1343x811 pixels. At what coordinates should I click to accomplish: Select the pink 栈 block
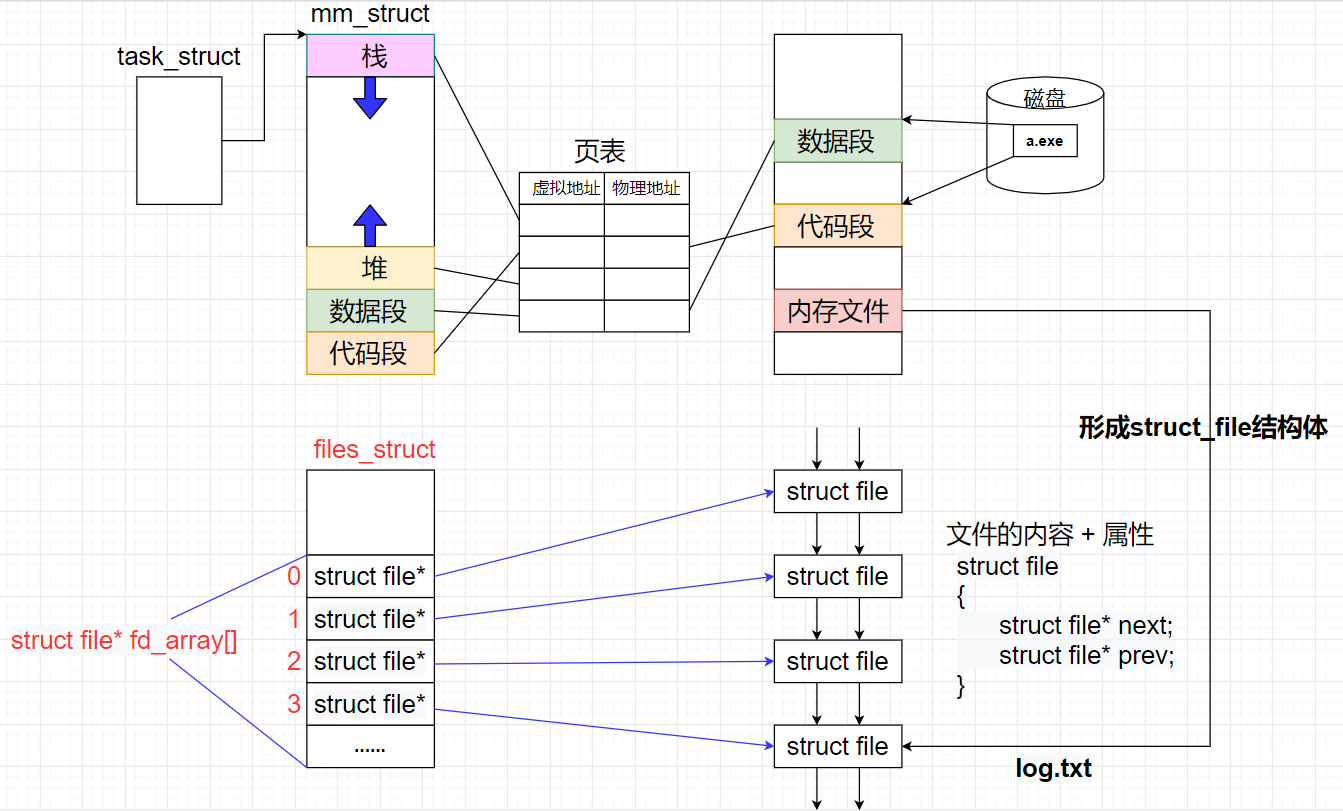click(370, 56)
